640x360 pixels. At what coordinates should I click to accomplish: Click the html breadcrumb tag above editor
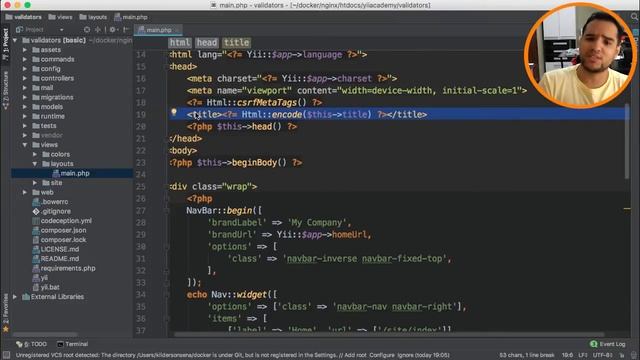[x=180, y=42]
